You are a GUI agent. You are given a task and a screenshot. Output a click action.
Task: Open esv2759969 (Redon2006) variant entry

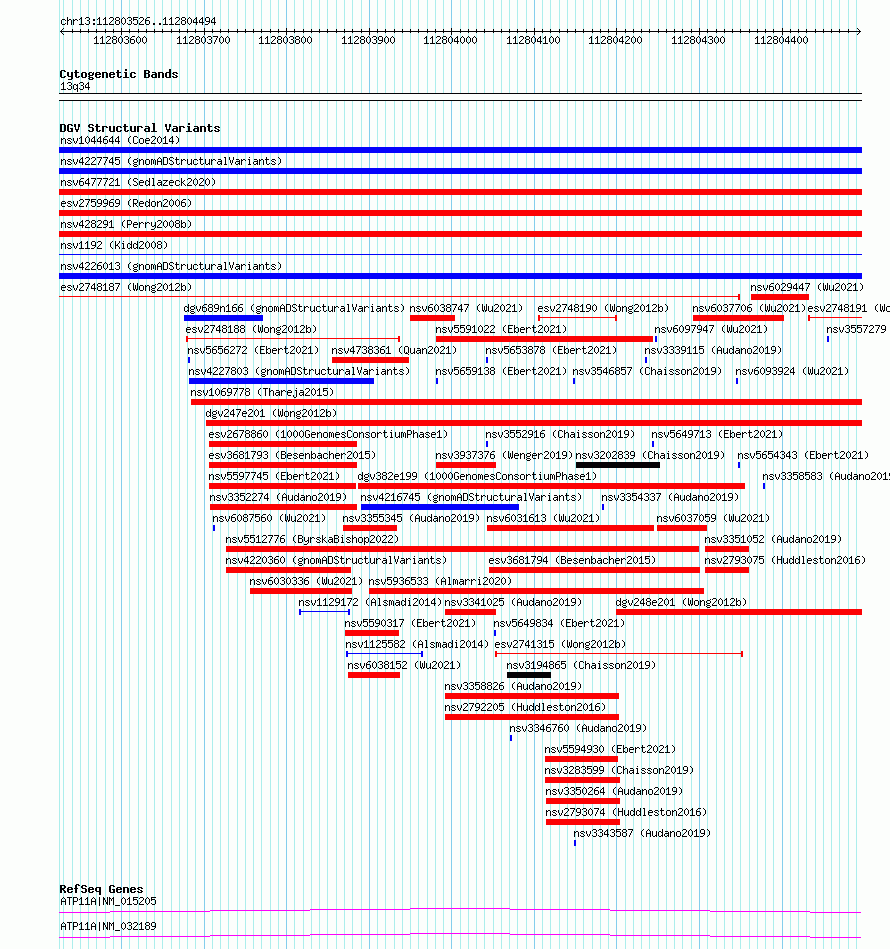click(x=126, y=203)
